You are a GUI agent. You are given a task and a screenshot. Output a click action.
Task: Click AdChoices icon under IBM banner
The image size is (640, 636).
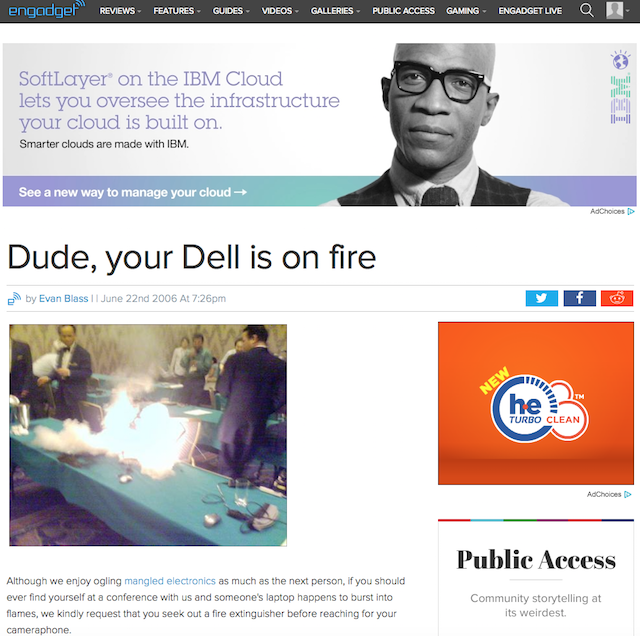point(631,211)
